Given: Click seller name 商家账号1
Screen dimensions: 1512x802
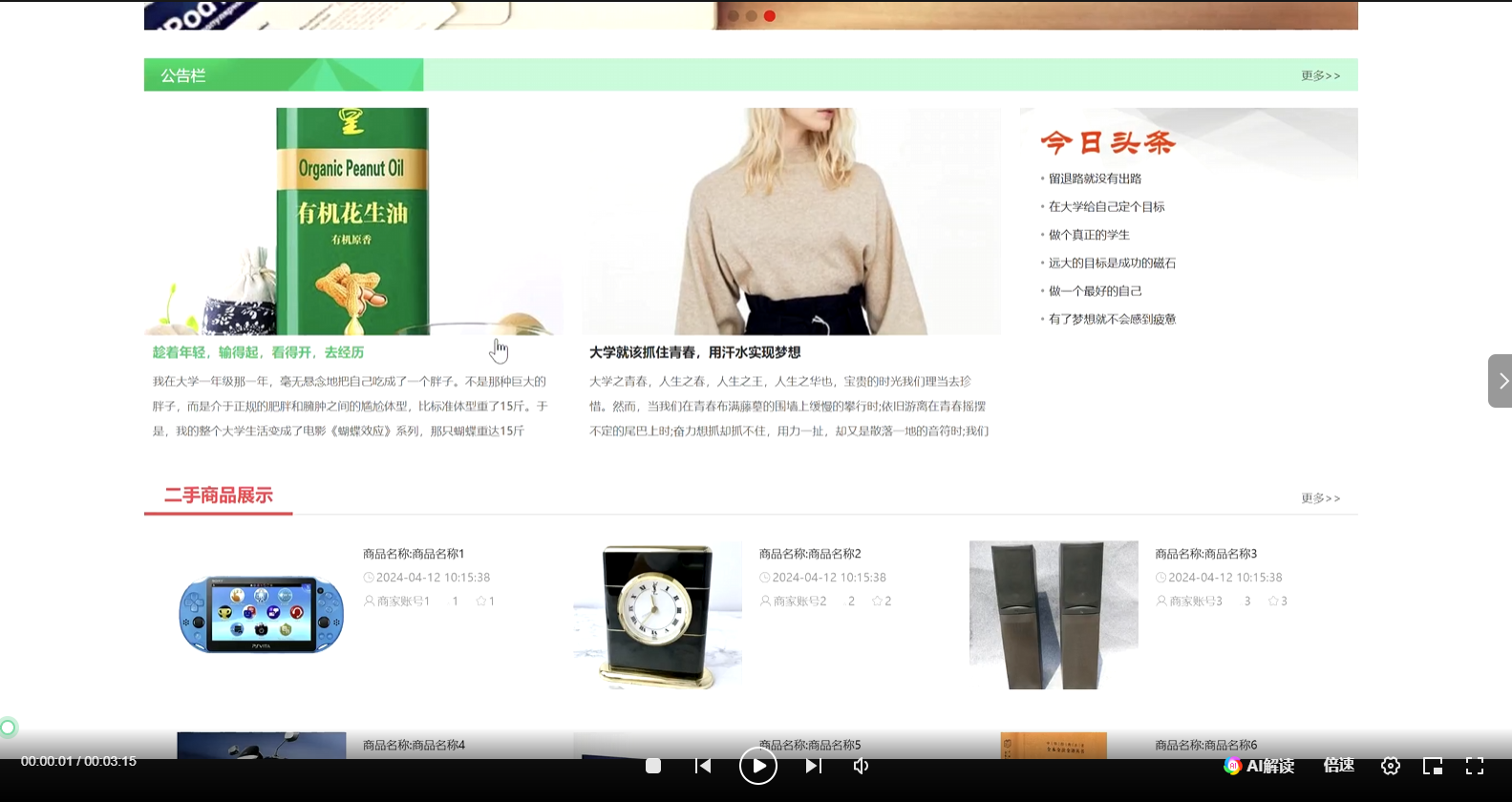Looking at the screenshot, I should (403, 601).
